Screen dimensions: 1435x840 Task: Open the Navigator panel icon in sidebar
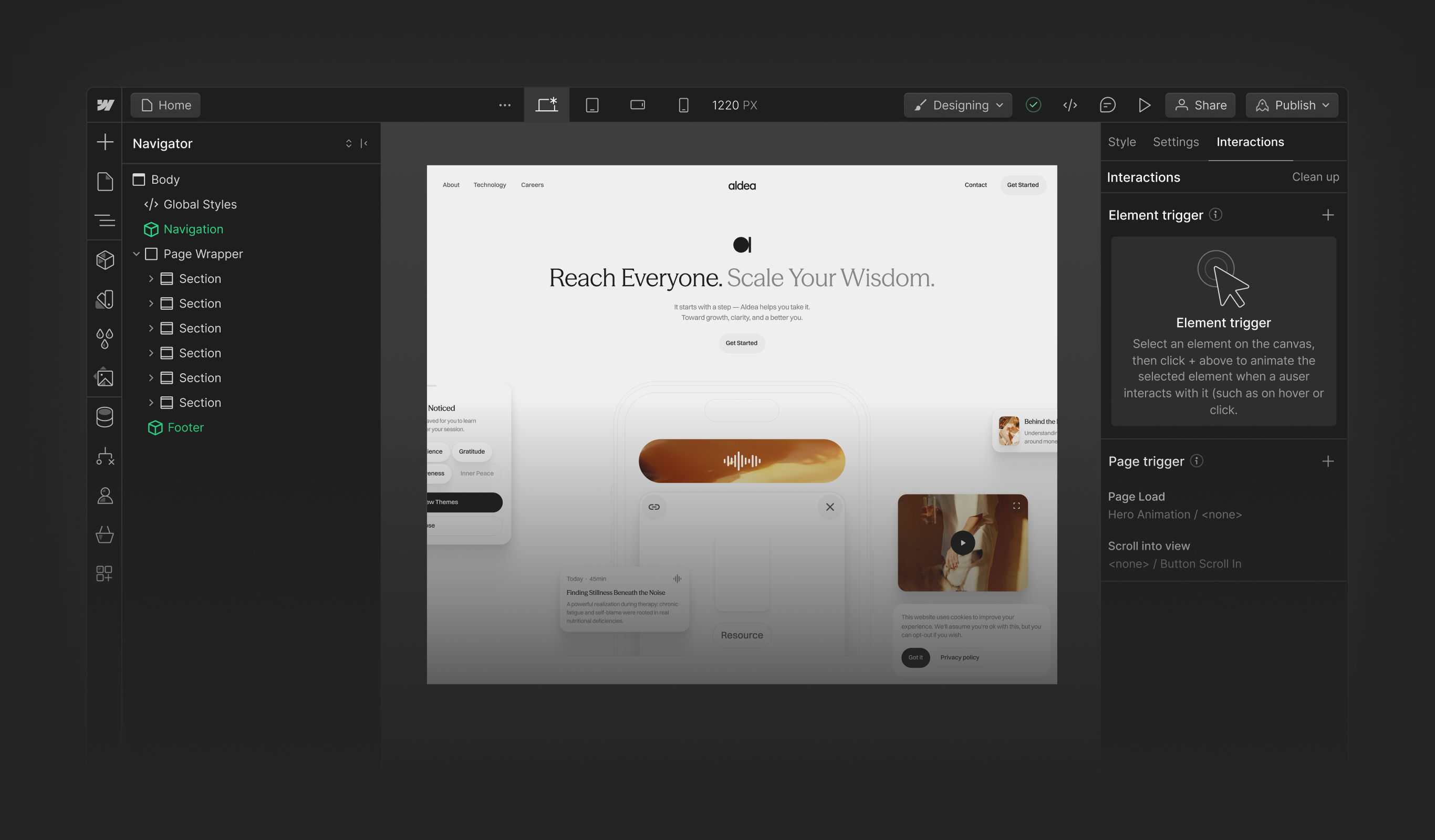[105, 220]
